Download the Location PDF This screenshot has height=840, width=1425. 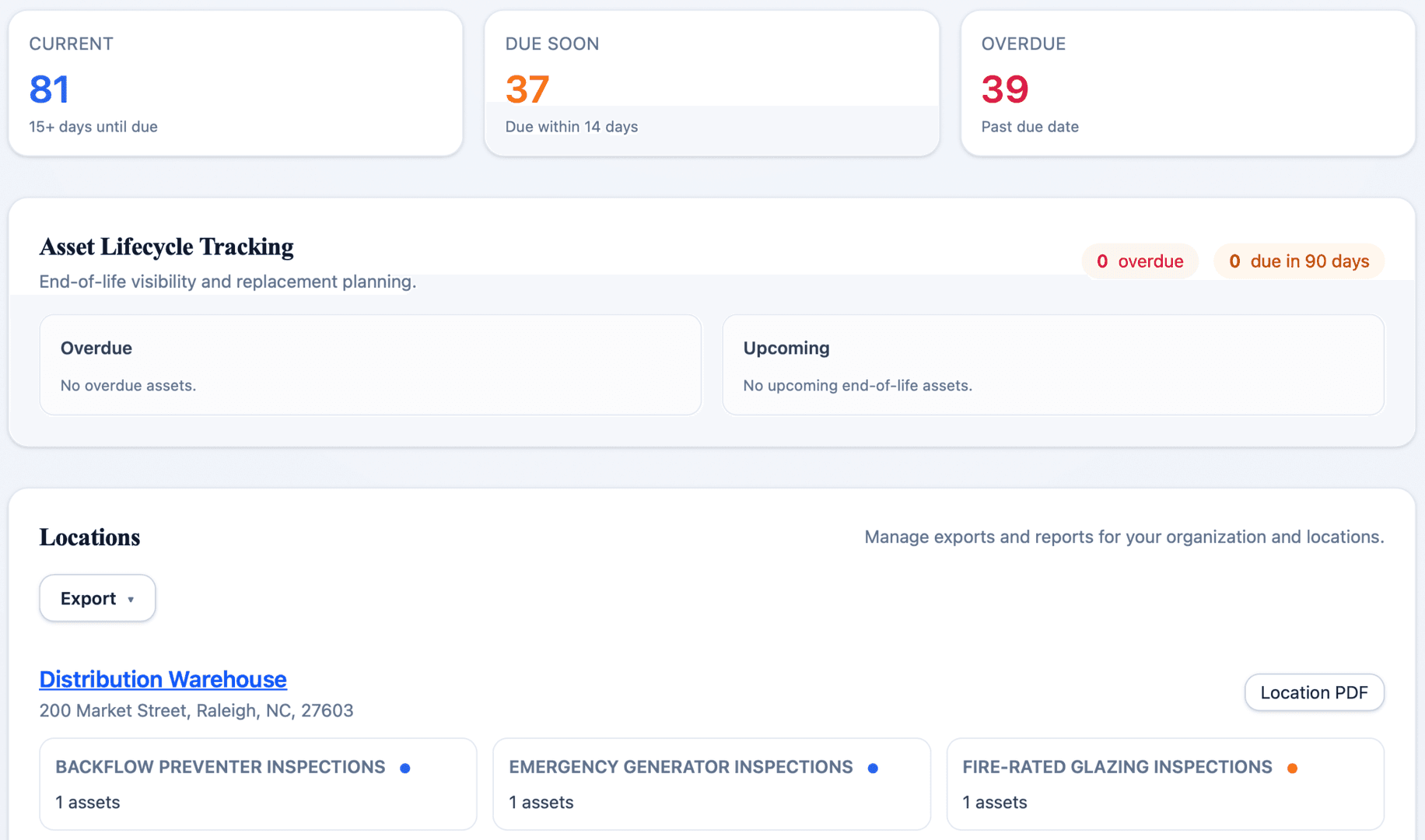pyautogui.click(x=1314, y=692)
